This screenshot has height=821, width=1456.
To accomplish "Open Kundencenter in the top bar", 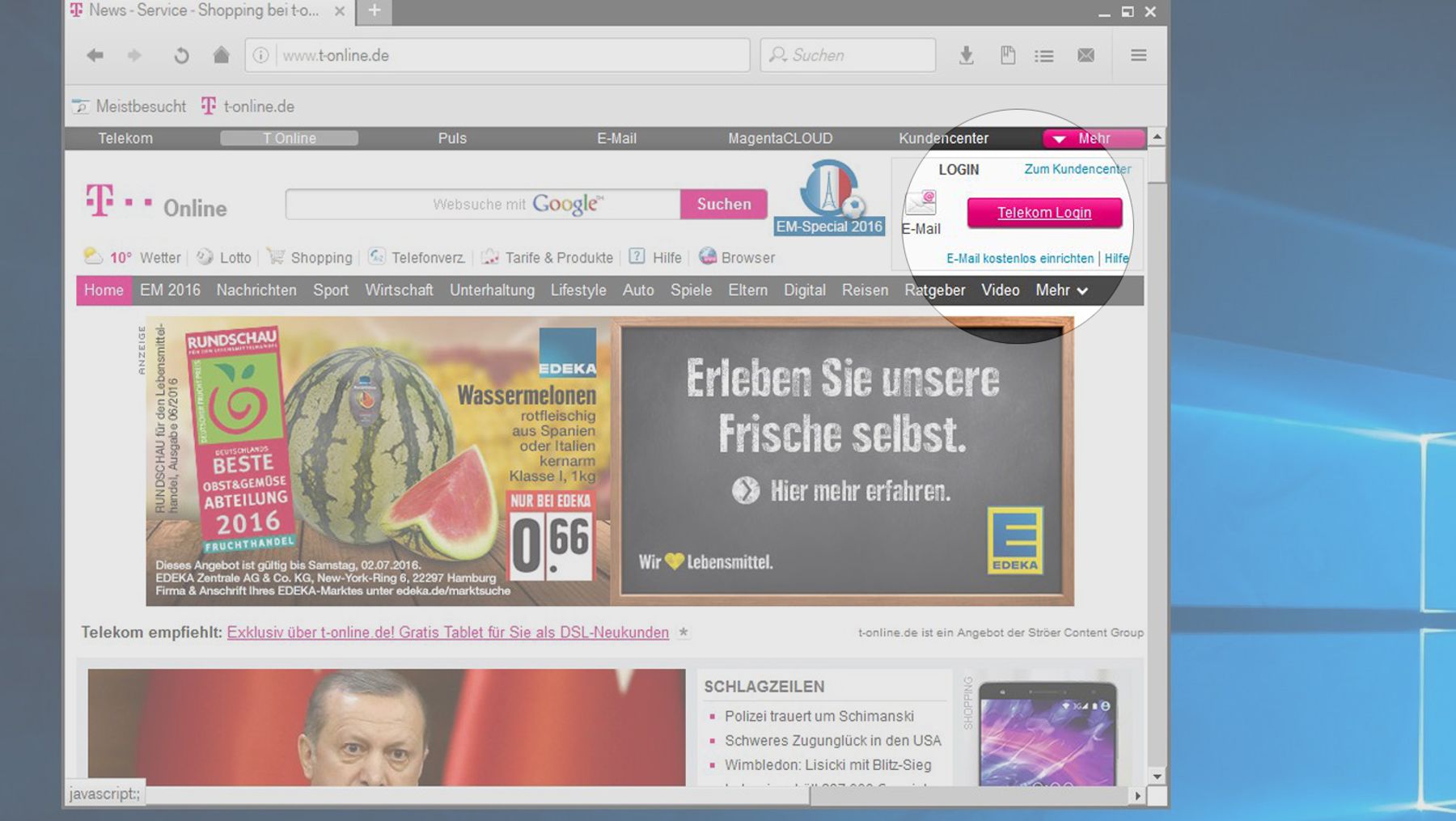I will pos(943,138).
